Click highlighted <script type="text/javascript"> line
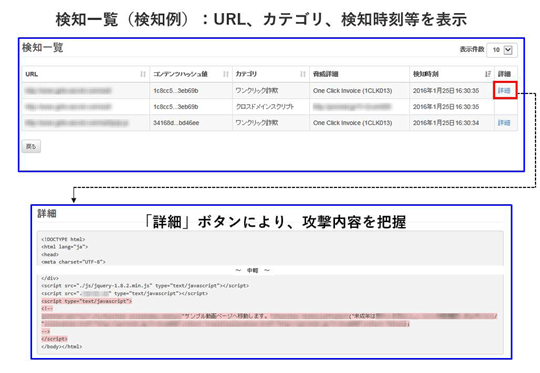Image resolution: width=540 pixels, height=373 pixels. click(86, 301)
